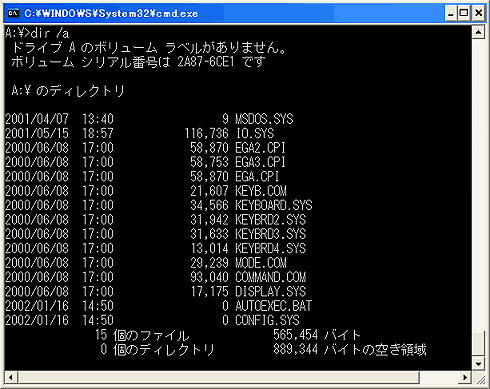The image size is (490, 389).
Task: Click the MSDOS.SYS file name
Action: click(x=264, y=119)
